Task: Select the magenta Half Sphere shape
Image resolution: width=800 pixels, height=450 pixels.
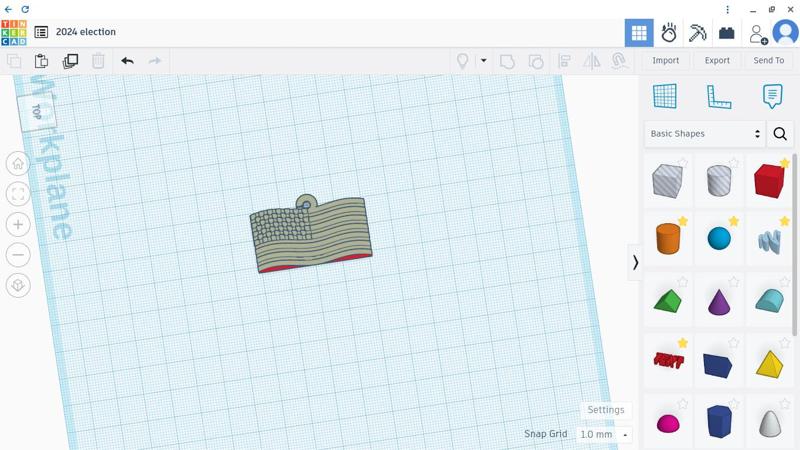Action: click(667, 422)
